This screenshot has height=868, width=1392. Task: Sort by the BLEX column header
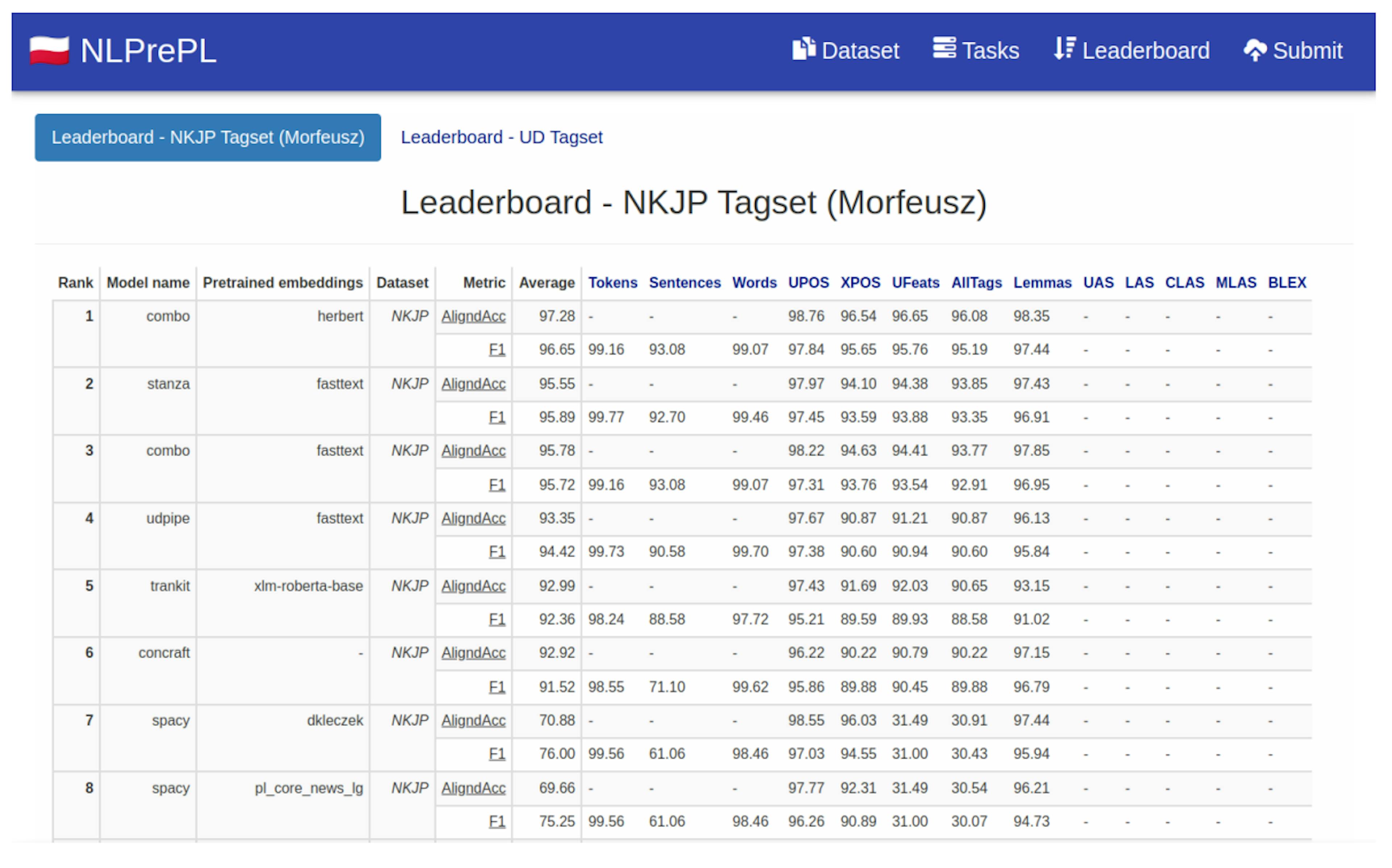click(x=1287, y=282)
